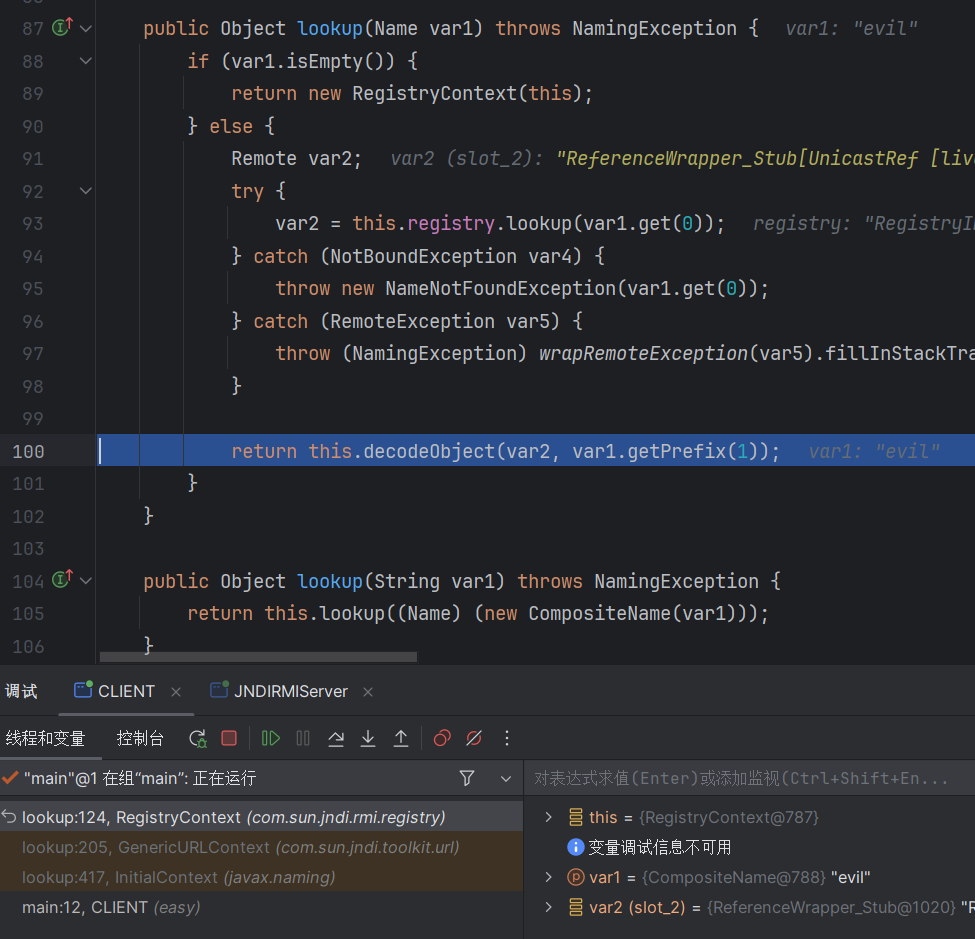
Task: Open more debugger actions menu
Action: pyautogui.click(x=507, y=738)
